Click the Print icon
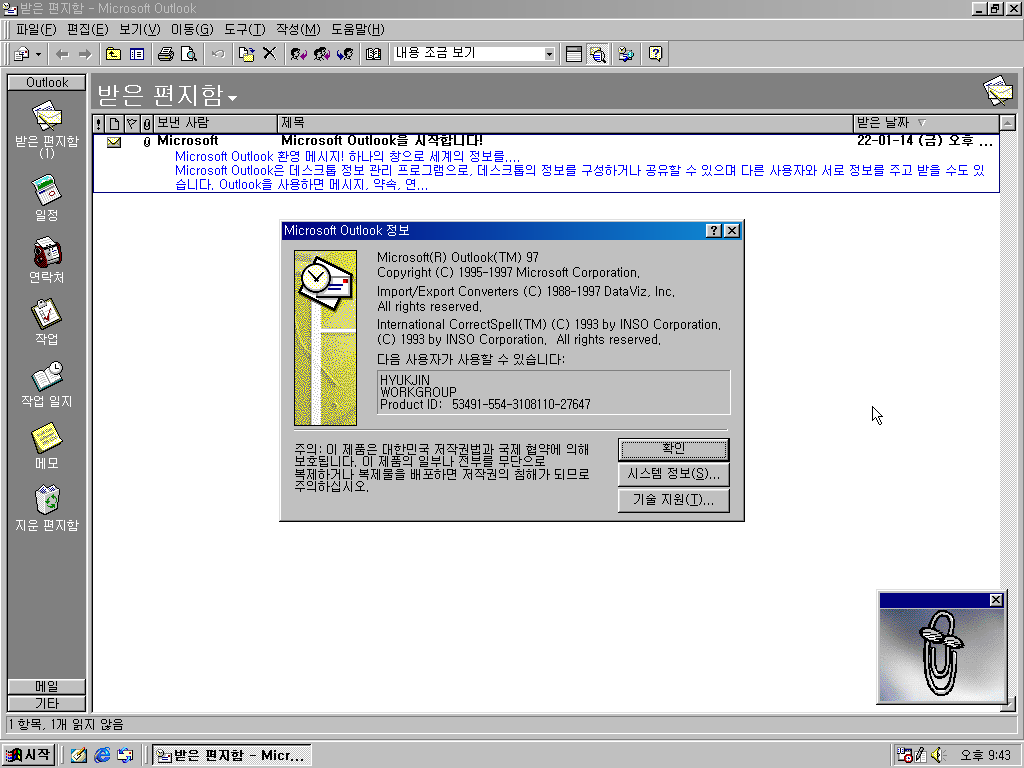The width and height of the screenshot is (1024, 768). (x=166, y=54)
